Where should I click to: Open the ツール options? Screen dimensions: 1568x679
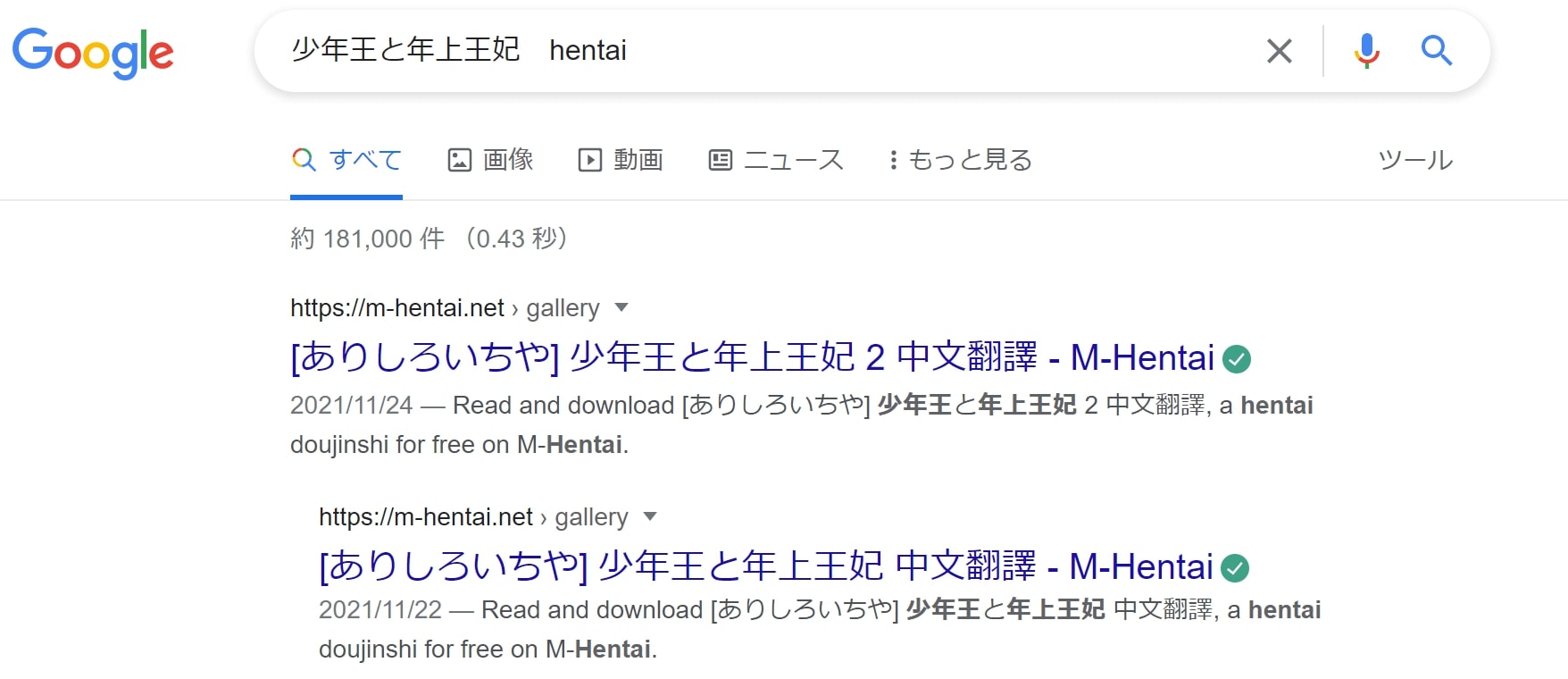(x=1415, y=160)
